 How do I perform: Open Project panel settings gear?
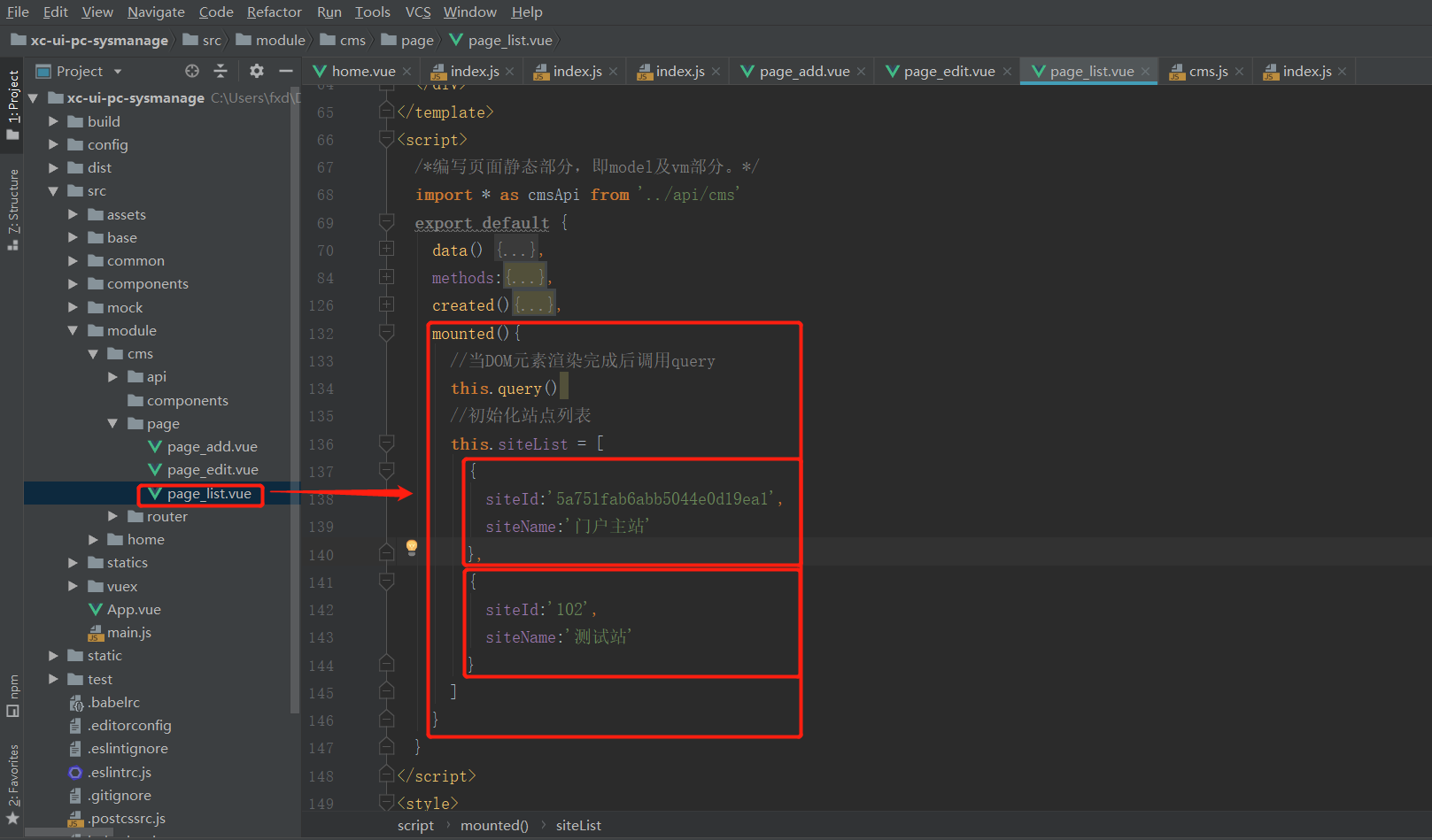[x=257, y=71]
